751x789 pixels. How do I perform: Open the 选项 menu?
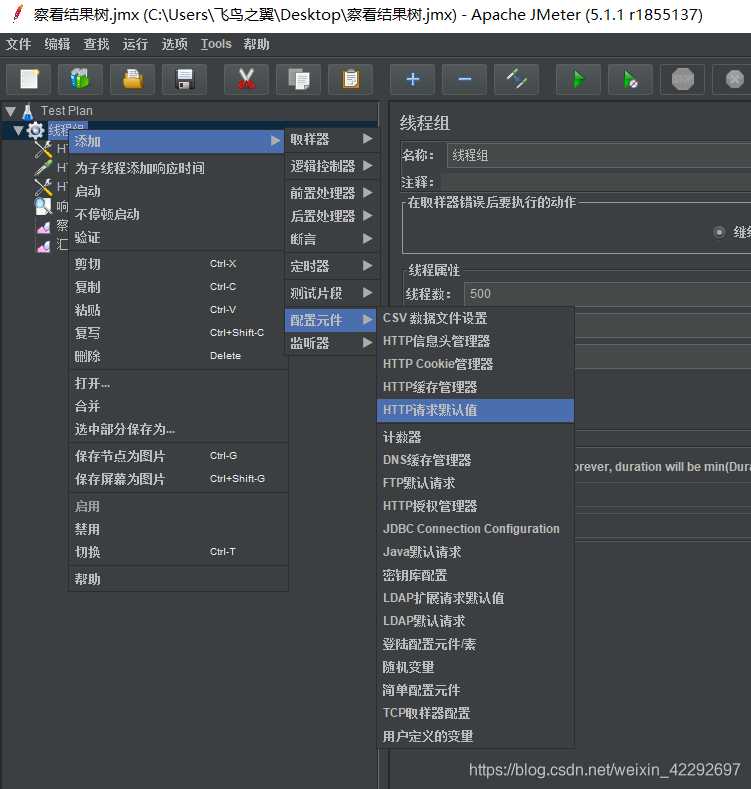coord(175,44)
